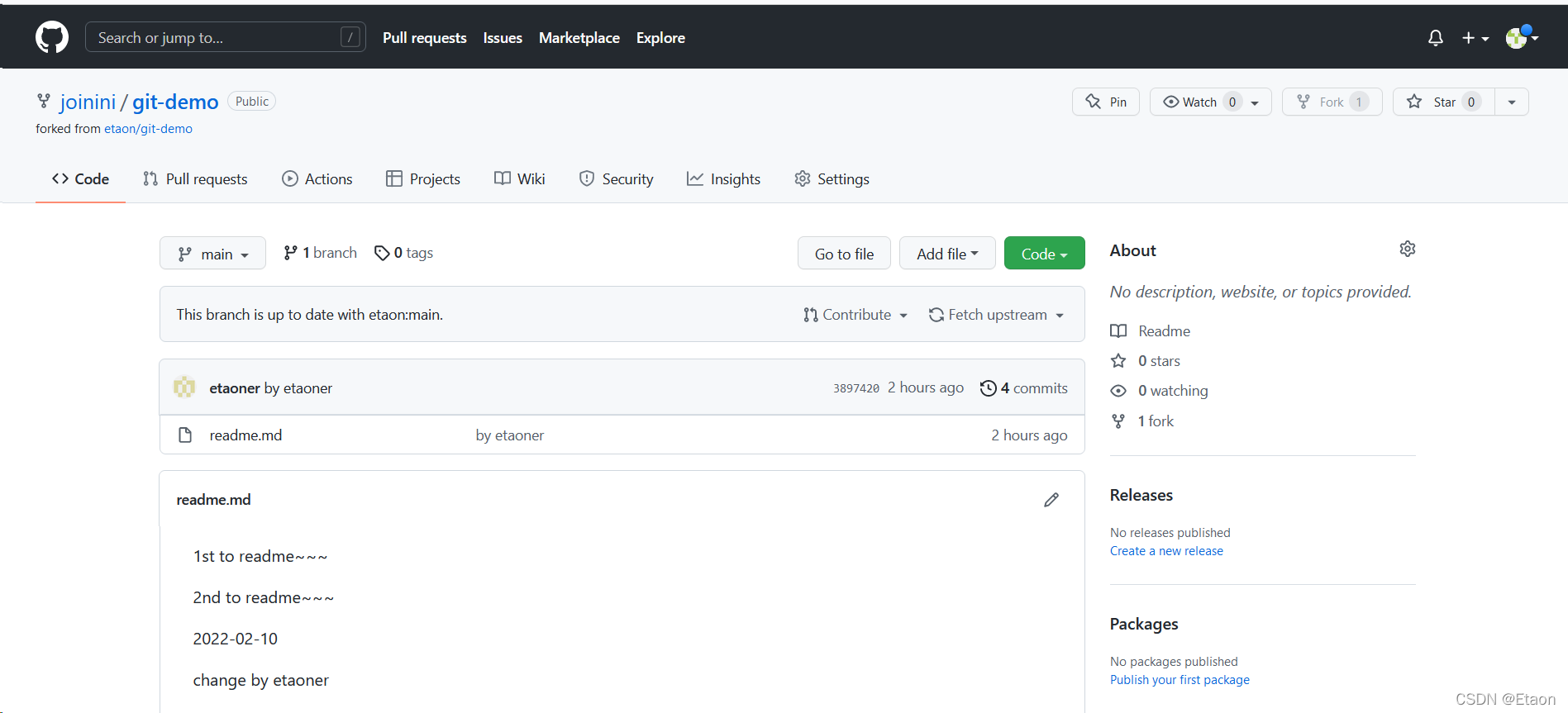Open the 0 tags link
The height and width of the screenshot is (713, 1568).
point(403,253)
